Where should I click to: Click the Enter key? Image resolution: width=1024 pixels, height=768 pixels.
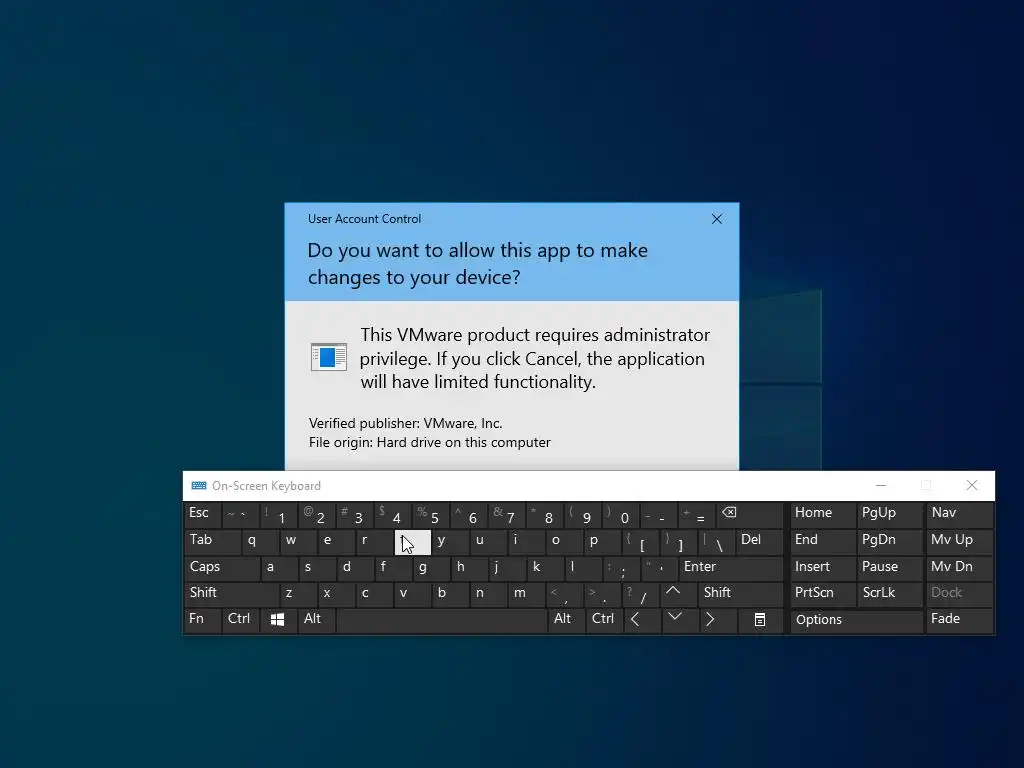[730, 568]
